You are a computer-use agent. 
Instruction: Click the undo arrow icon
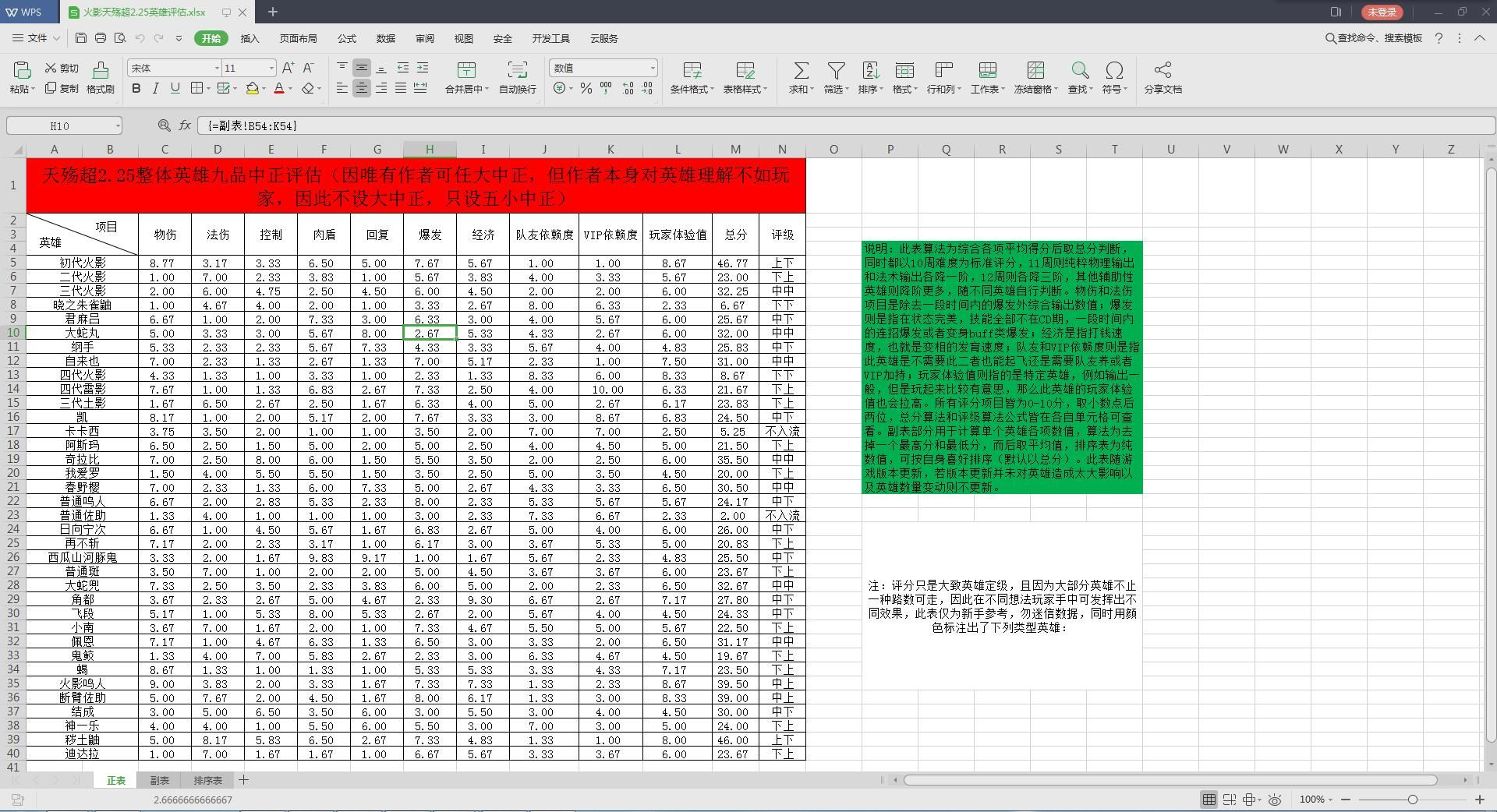coord(140,38)
